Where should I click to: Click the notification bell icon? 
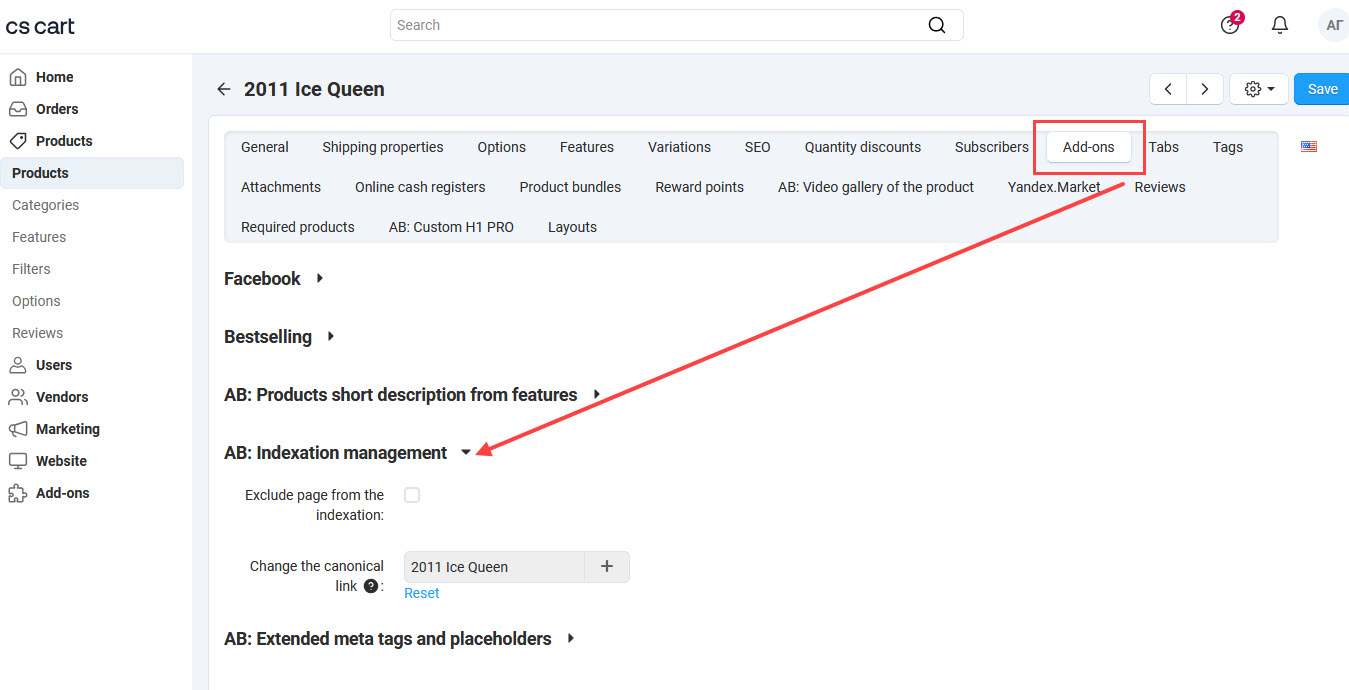(1279, 24)
